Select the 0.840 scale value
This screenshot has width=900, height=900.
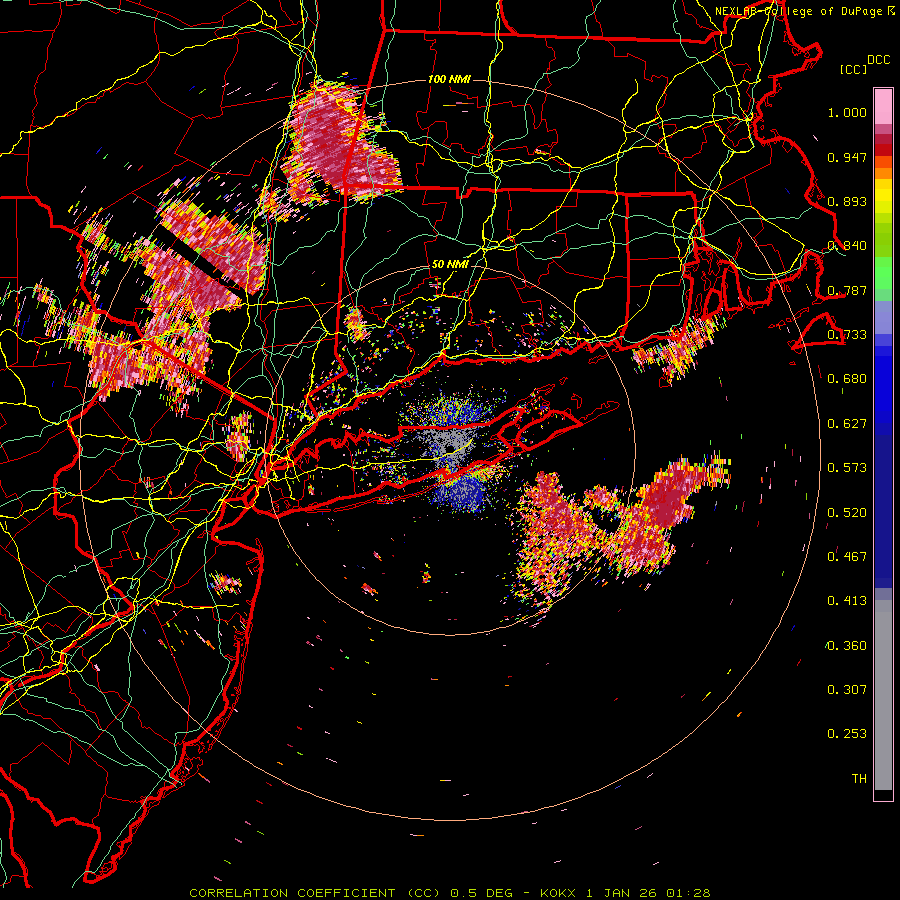(847, 246)
